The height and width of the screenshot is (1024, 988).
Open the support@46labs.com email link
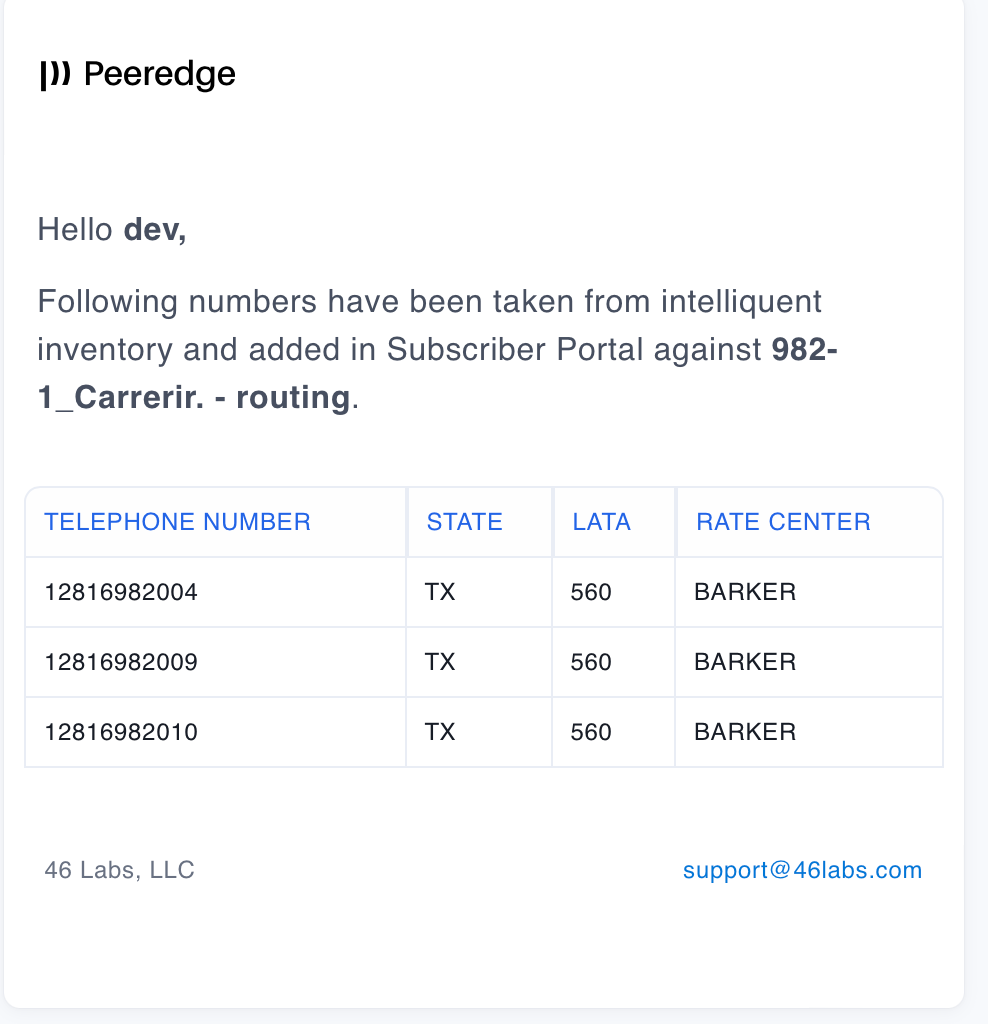tap(803, 870)
